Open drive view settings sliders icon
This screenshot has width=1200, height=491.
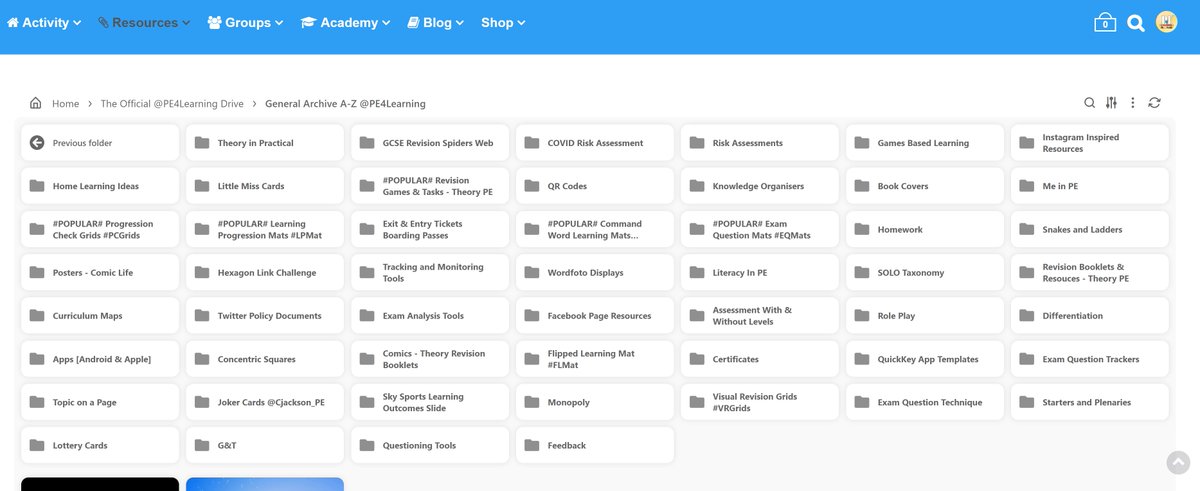pyautogui.click(x=1112, y=102)
